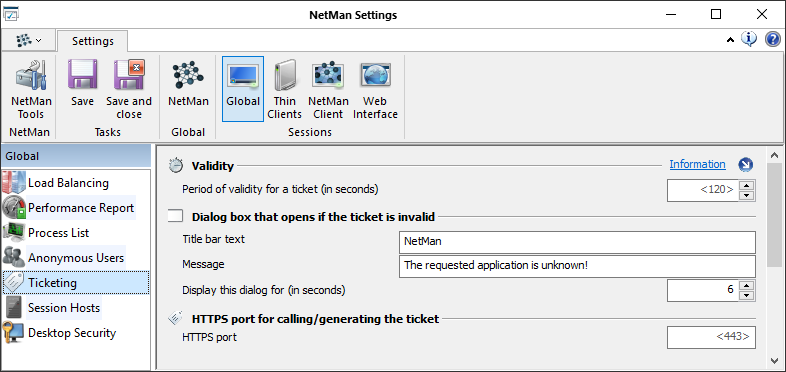Click the Message text field

(x=577, y=266)
